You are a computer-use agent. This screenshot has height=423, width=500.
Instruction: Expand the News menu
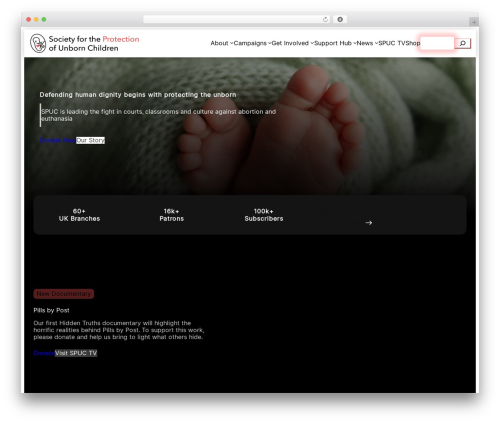367,43
